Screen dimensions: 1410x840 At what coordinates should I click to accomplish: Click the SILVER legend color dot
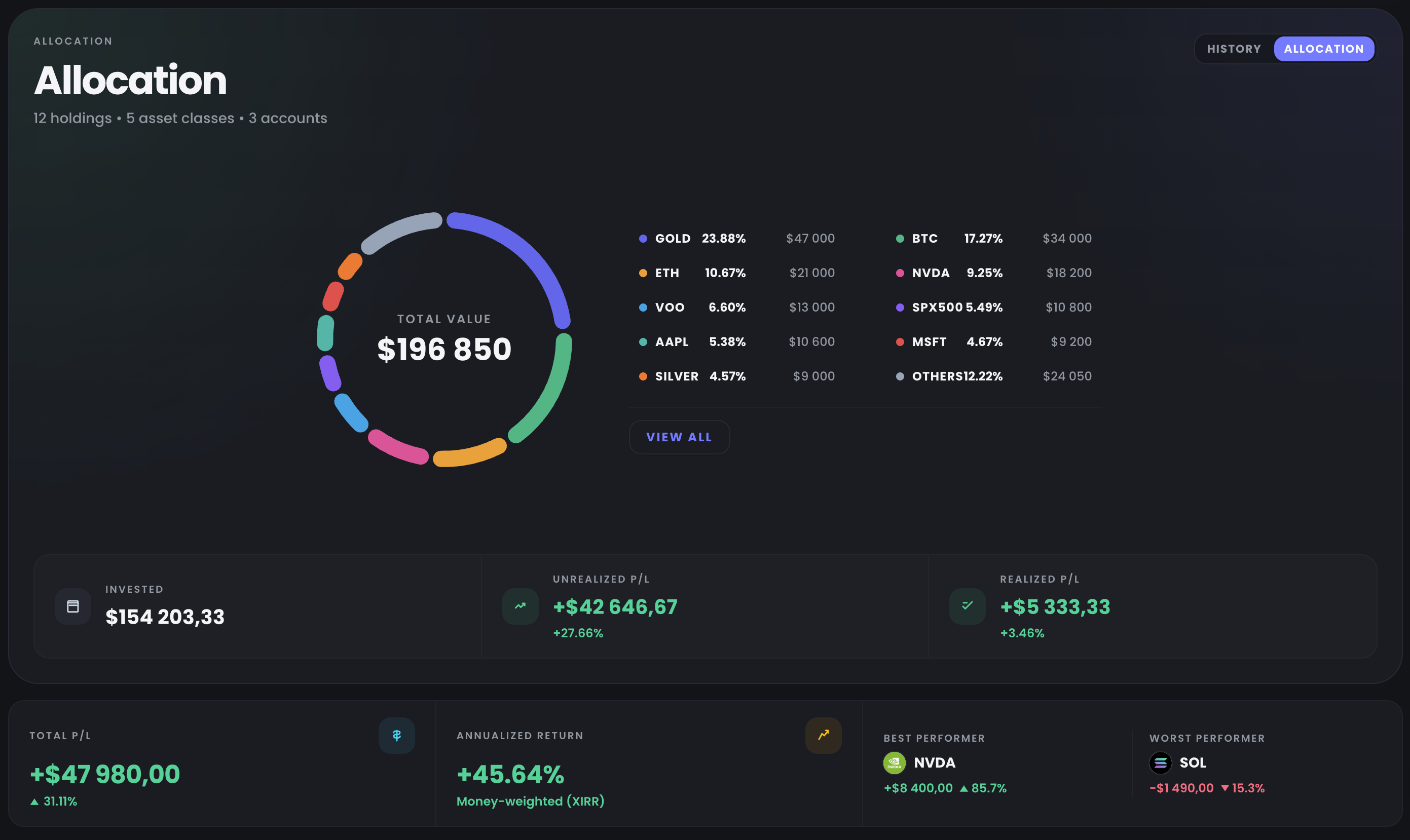click(643, 376)
